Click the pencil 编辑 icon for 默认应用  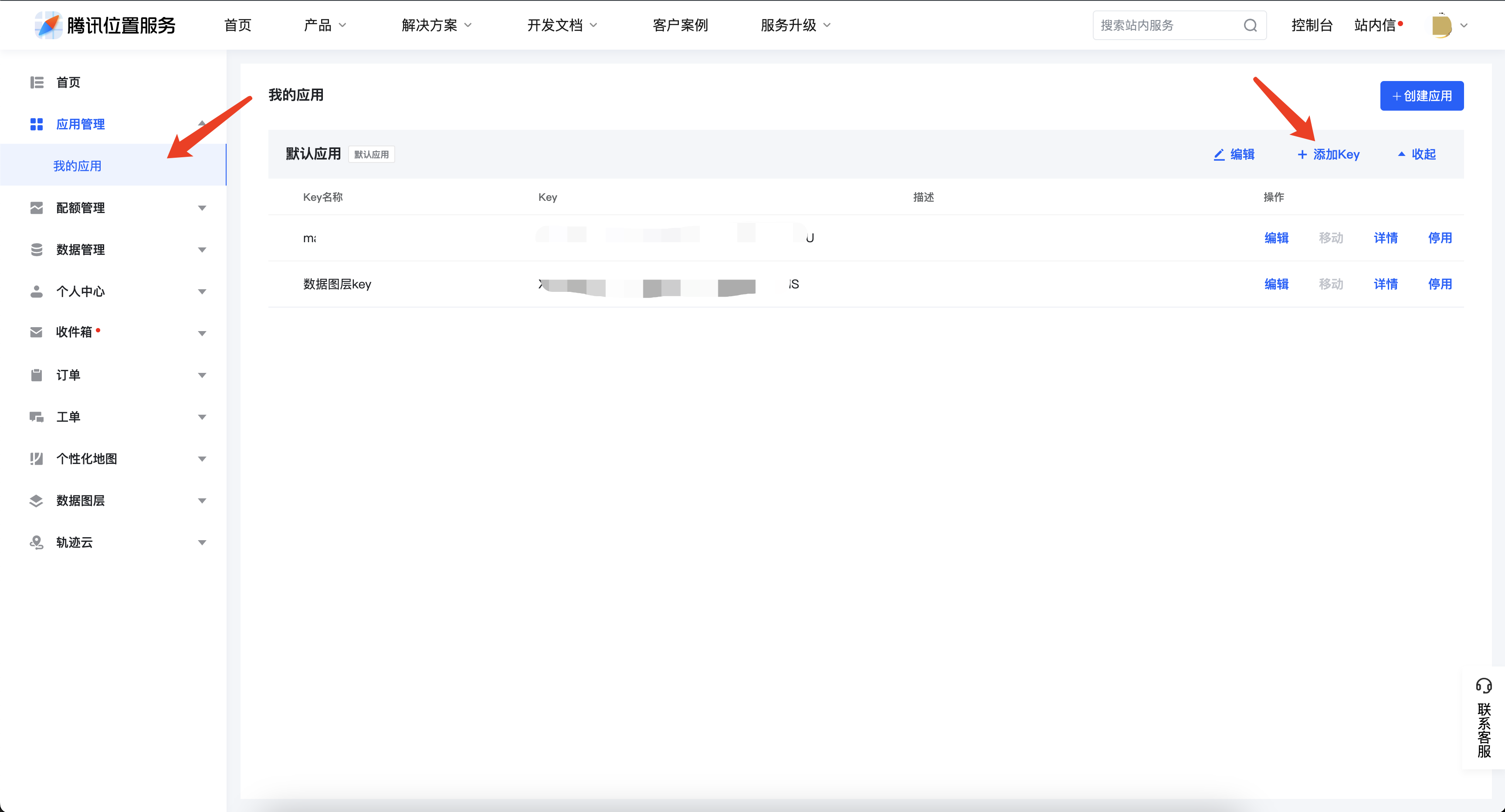point(1219,154)
